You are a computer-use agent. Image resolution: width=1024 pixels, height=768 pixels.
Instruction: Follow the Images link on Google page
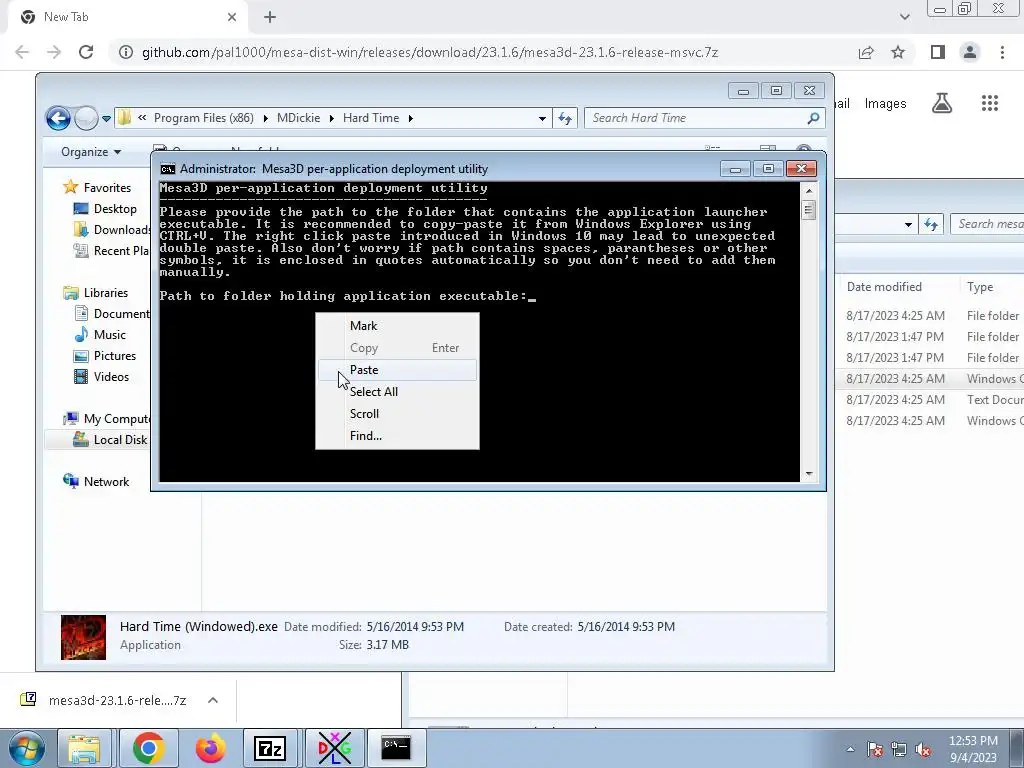pyautogui.click(x=885, y=104)
